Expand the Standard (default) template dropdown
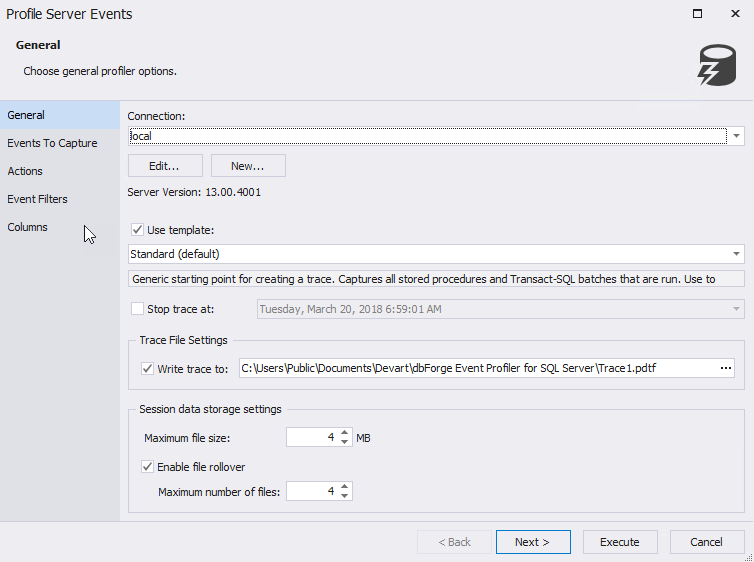This screenshot has width=754, height=562. click(x=737, y=254)
